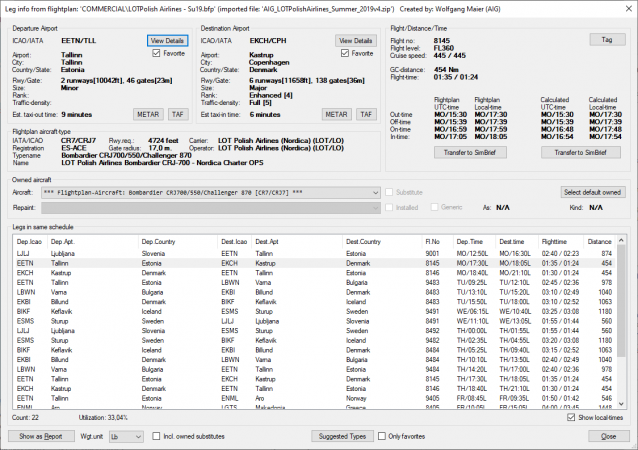
Task: Sort legs by Dep.Country column header
Action: point(178,242)
